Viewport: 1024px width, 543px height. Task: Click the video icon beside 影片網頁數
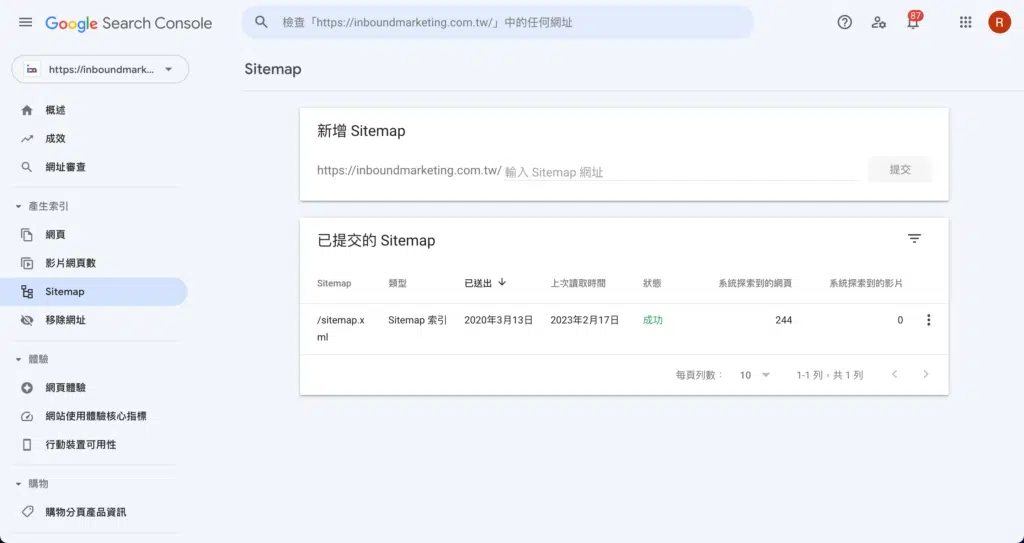pos(27,263)
